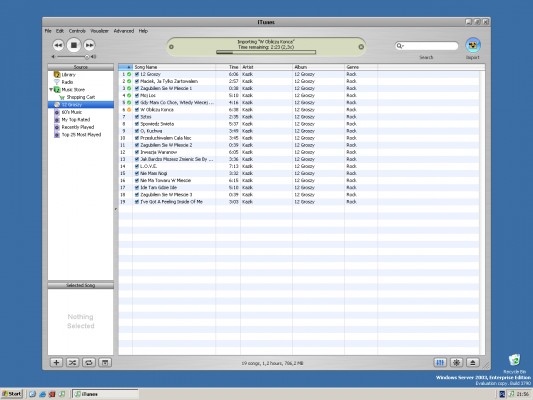Collapse the Music Store tree item

(51, 90)
